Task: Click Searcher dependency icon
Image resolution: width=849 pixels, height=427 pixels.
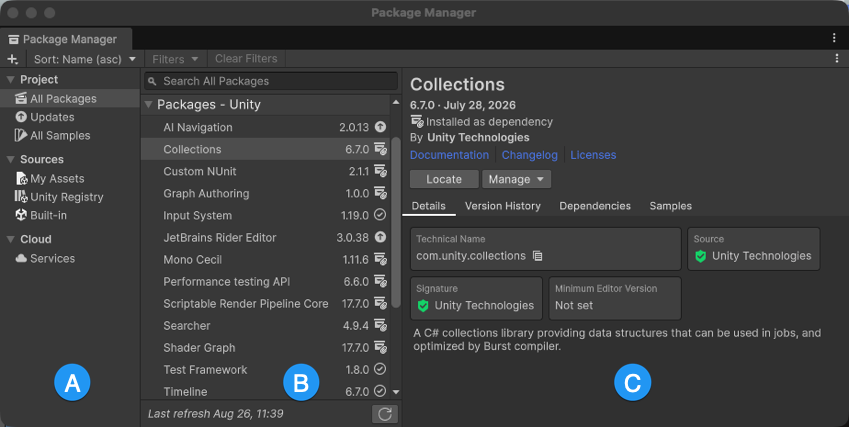Action: (x=381, y=326)
